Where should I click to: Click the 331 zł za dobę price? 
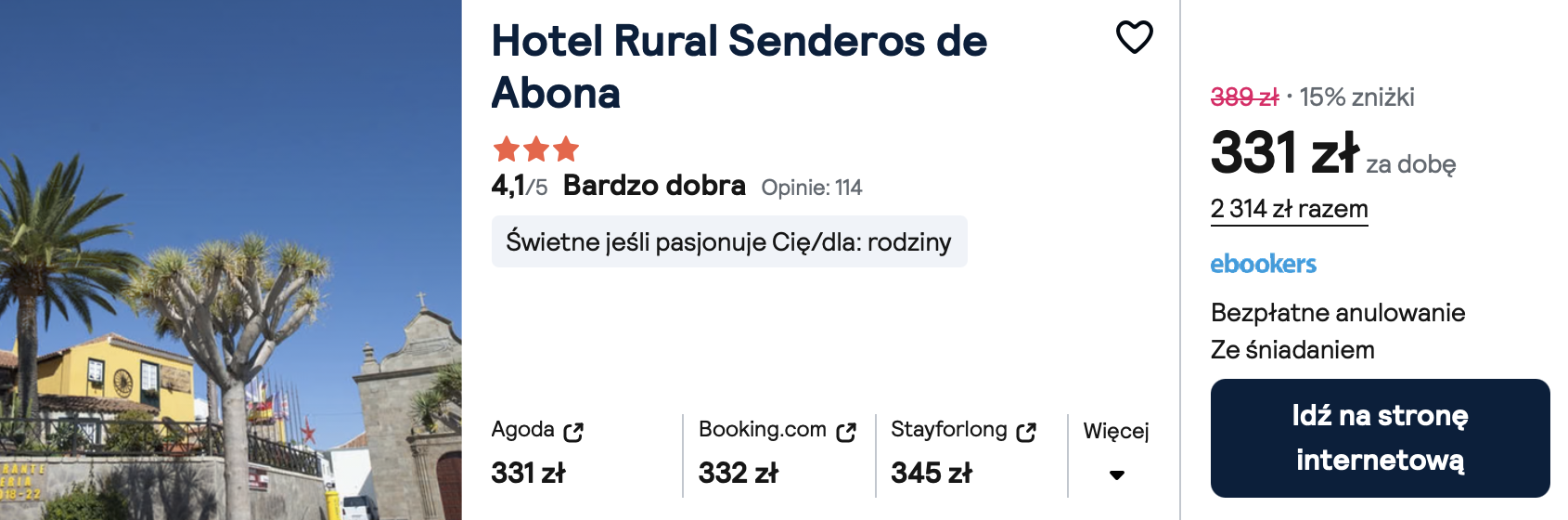point(1333,153)
